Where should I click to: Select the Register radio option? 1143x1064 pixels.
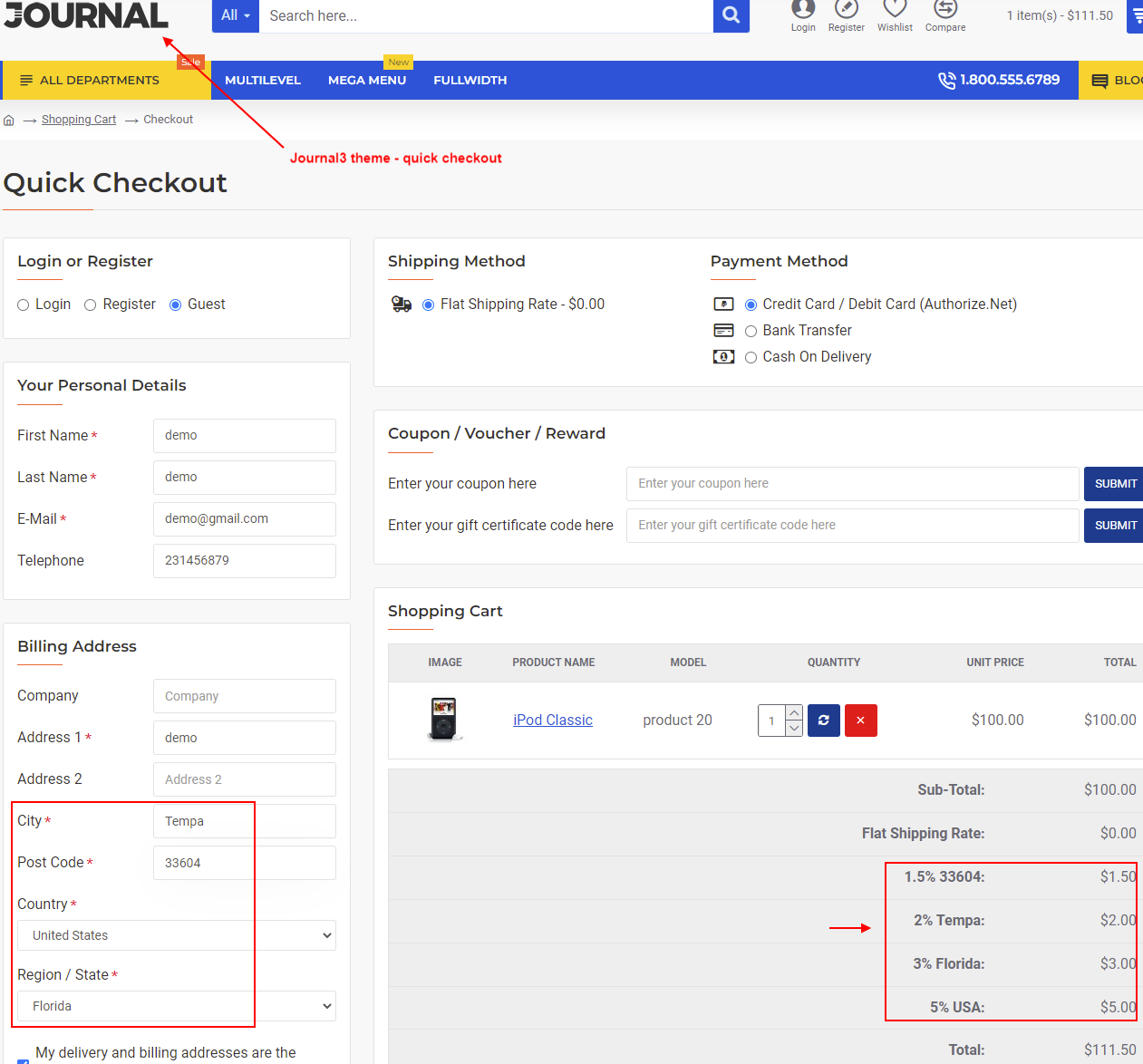(91, 305)
